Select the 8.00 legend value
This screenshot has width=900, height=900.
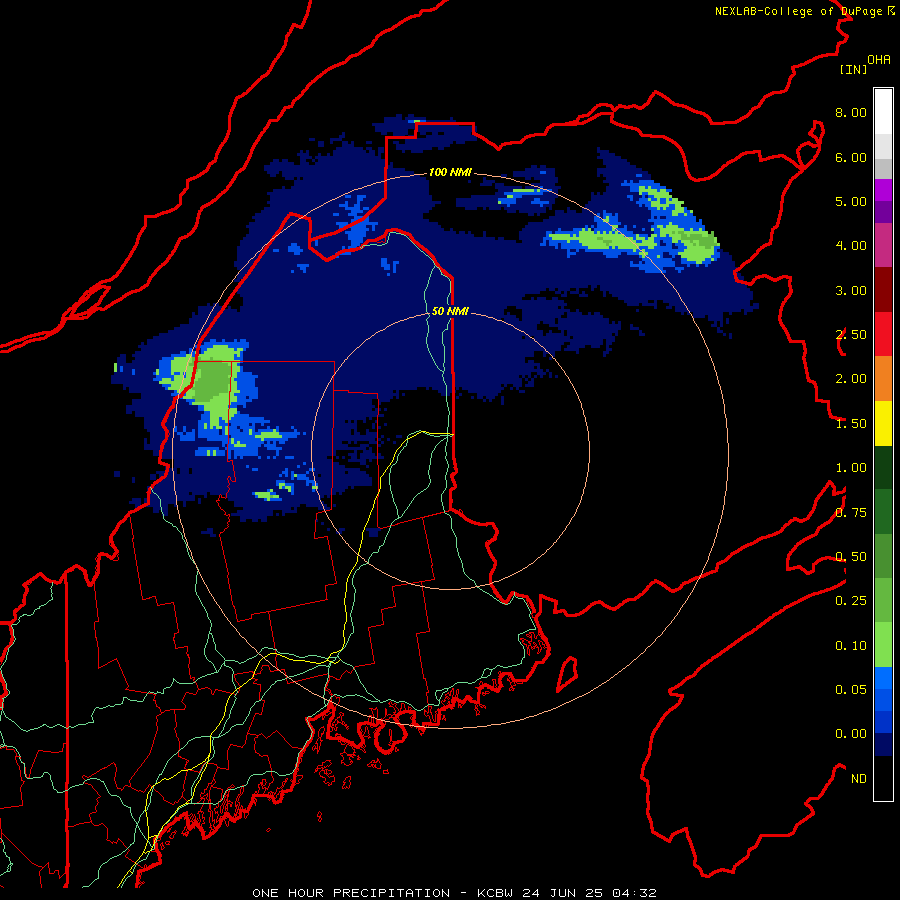coord(851,112)
